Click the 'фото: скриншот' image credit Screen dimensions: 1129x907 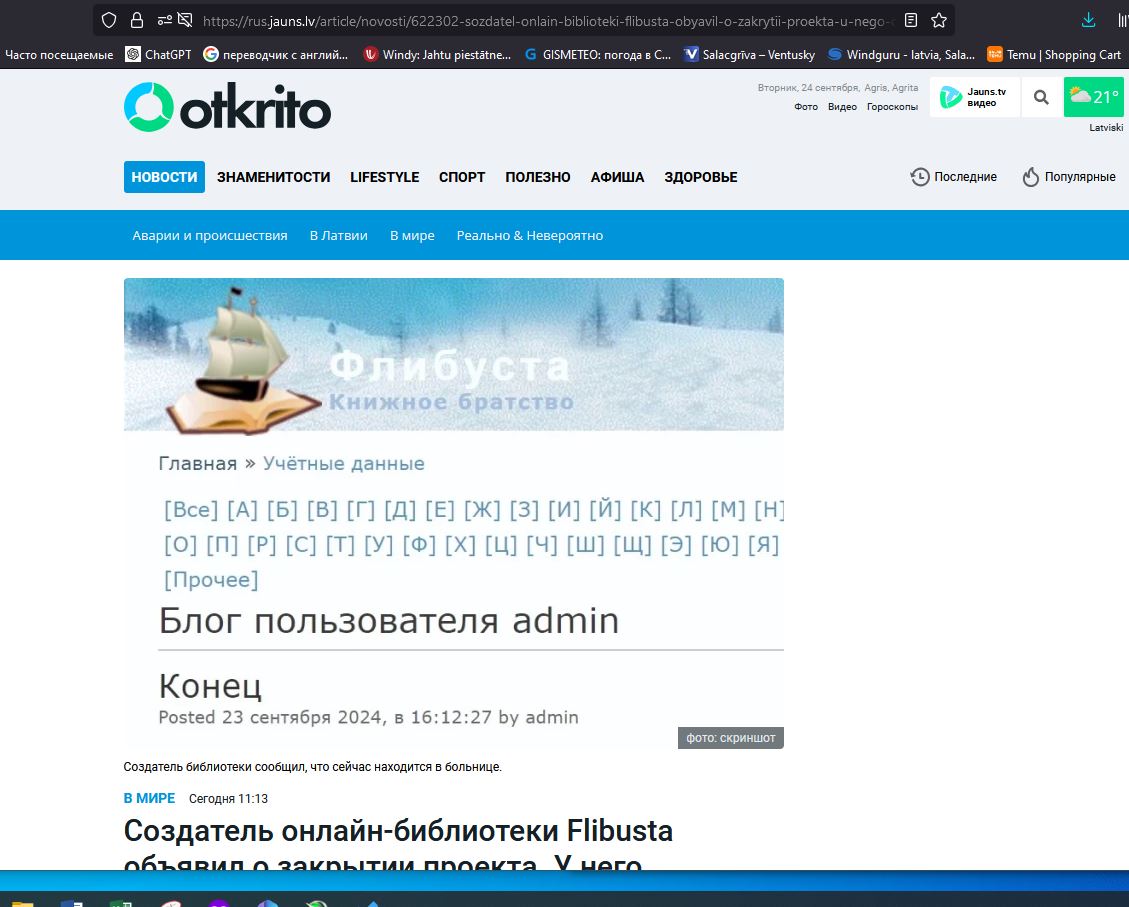pos(731,738)
